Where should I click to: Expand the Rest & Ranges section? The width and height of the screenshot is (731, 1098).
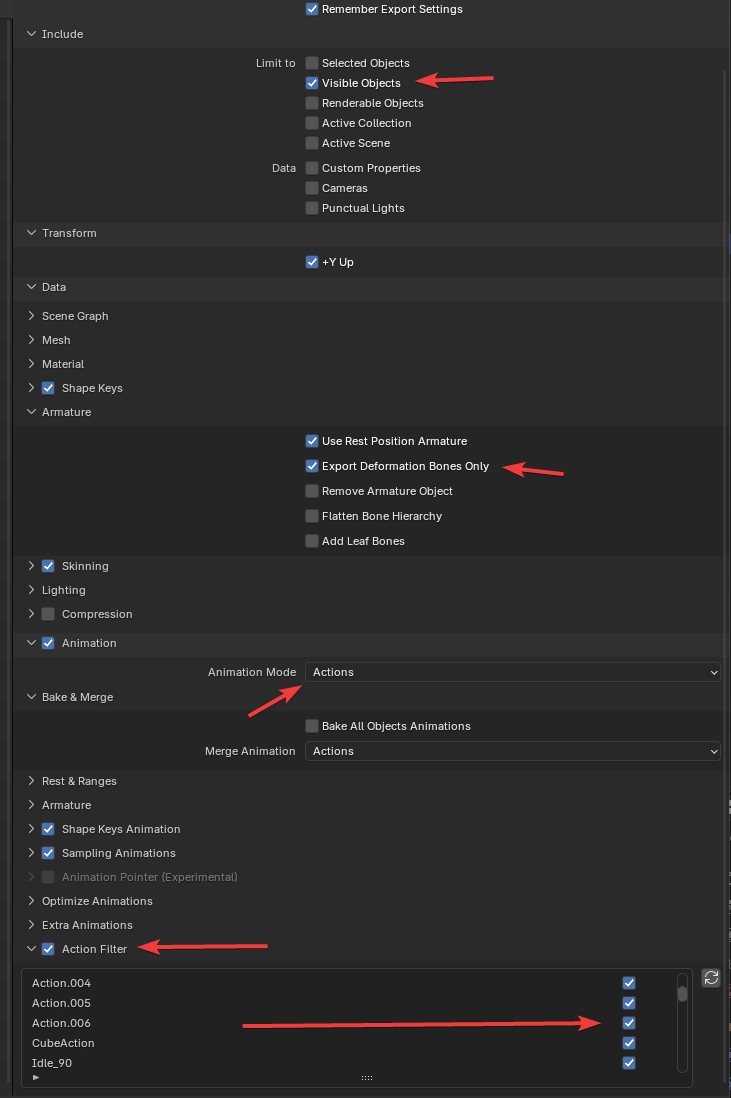click(32, 781)
